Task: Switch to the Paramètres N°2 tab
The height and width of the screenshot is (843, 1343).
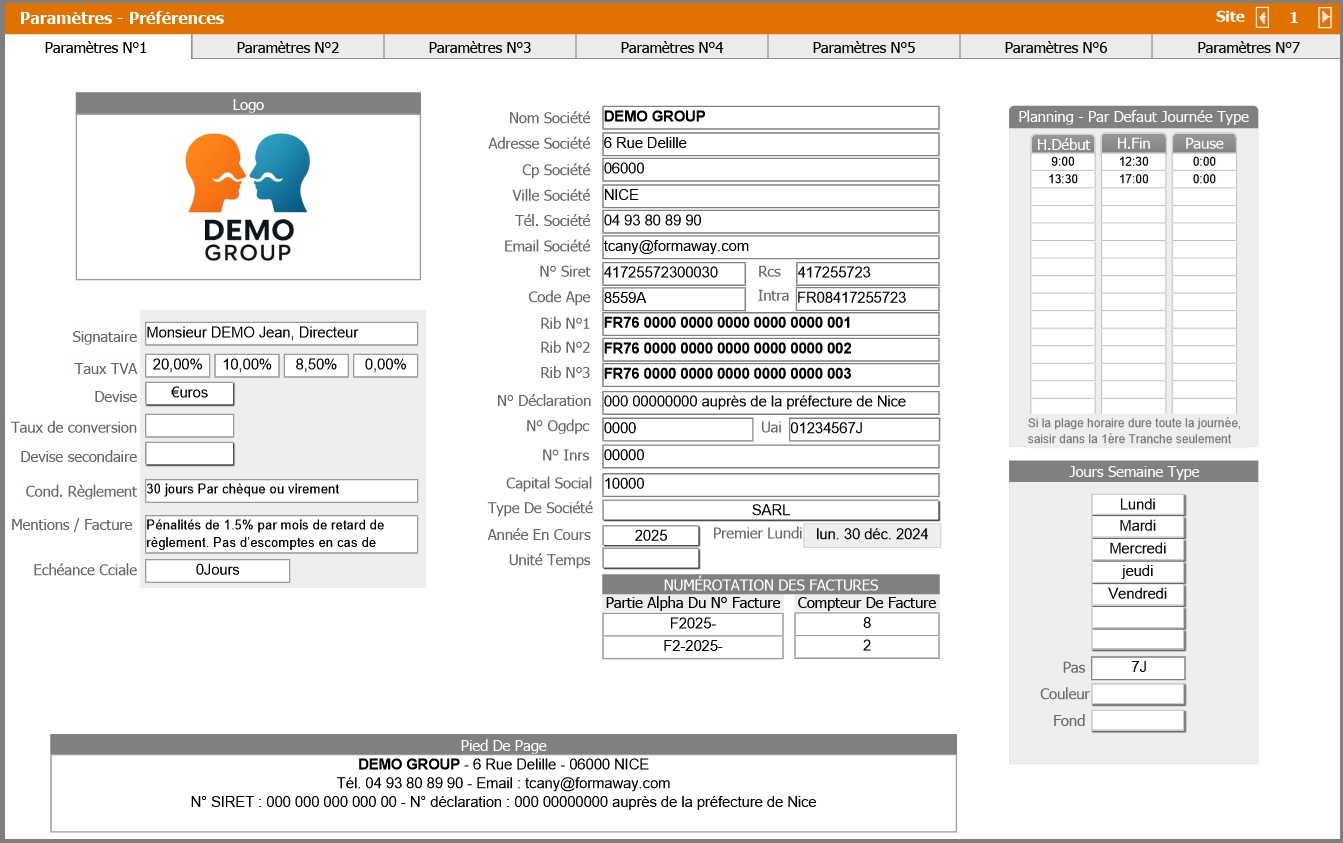Action: [288, 47]
